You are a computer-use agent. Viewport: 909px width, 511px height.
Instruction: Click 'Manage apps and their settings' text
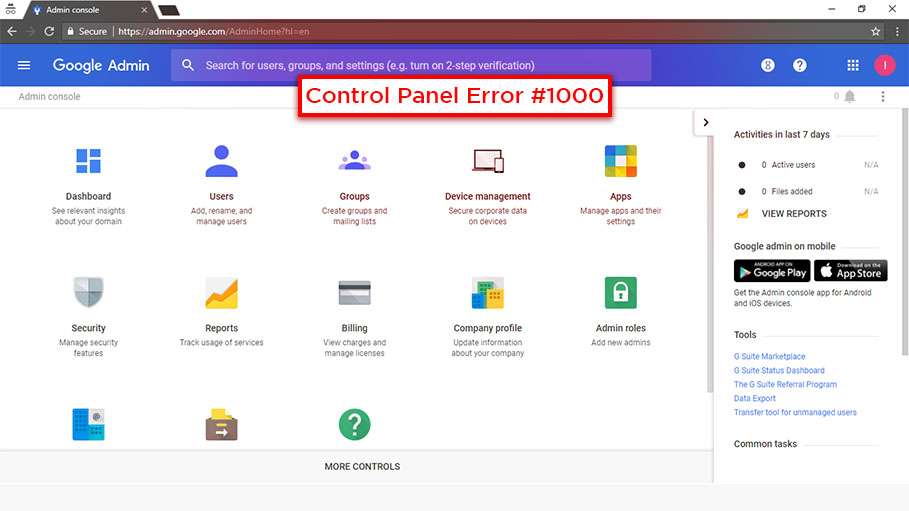coord(620,216)
